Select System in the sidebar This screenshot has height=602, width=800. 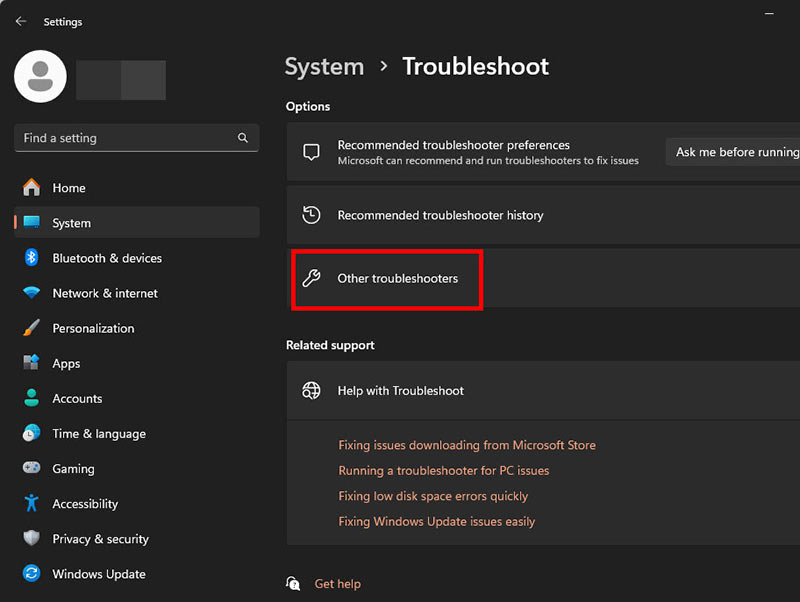(x=137, y=222)
